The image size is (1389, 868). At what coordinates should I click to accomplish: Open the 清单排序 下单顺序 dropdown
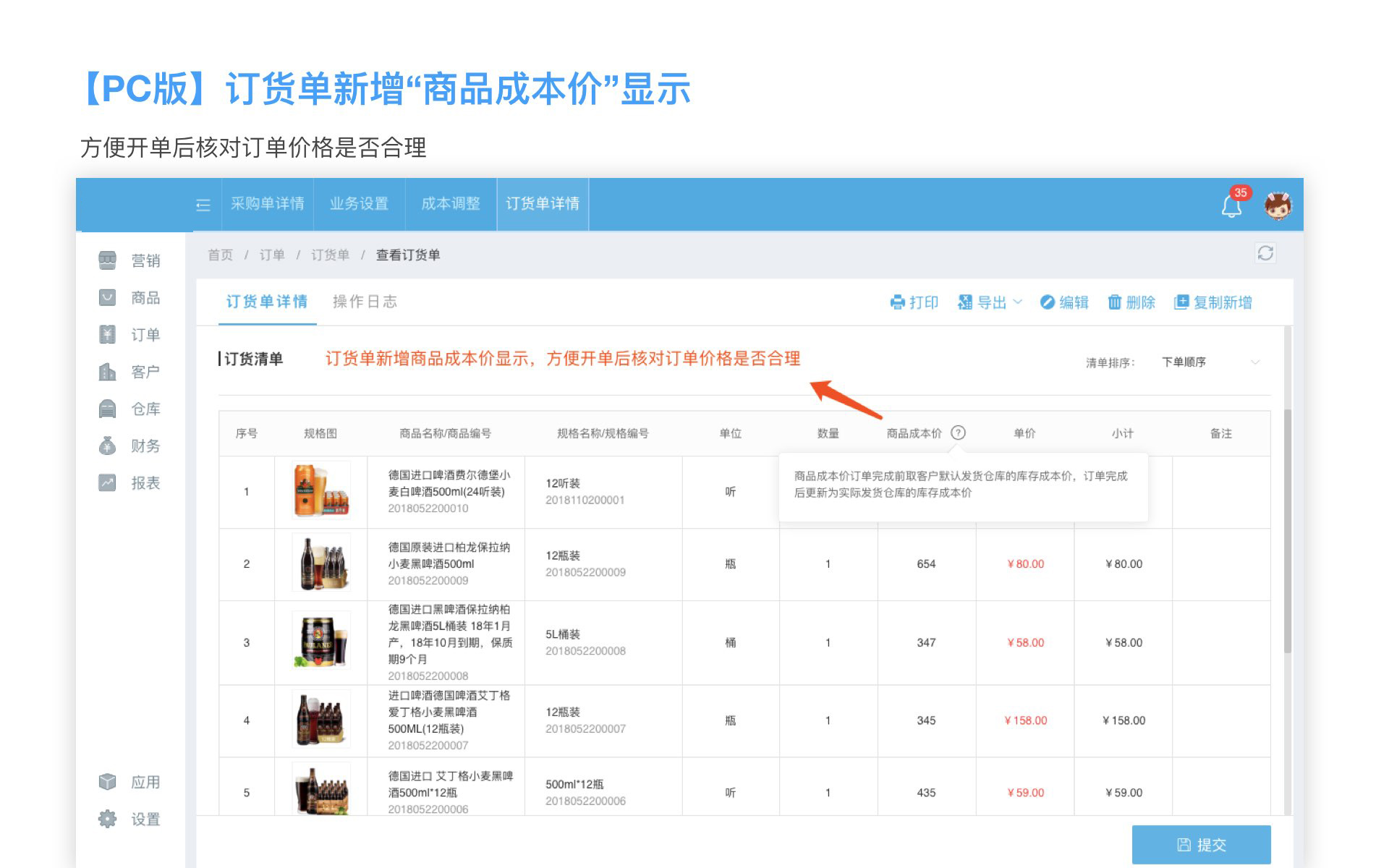click(x=1210, y=362)
